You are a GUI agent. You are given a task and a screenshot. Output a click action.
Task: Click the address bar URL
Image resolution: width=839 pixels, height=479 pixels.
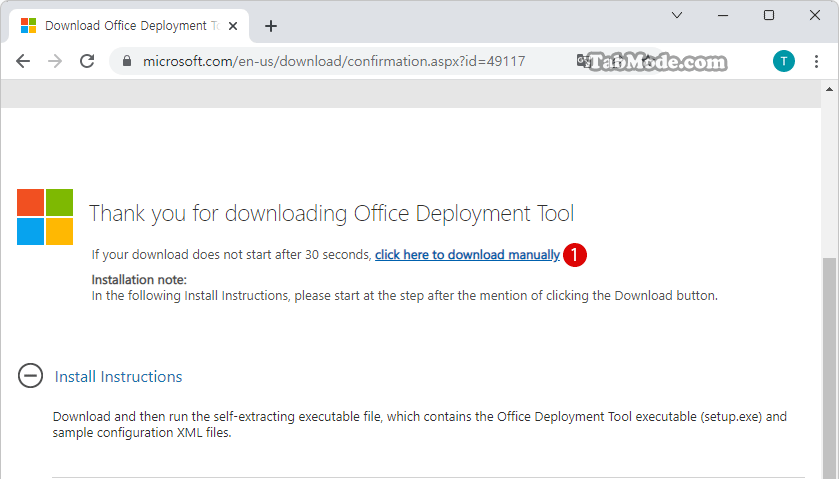(334, 61)
